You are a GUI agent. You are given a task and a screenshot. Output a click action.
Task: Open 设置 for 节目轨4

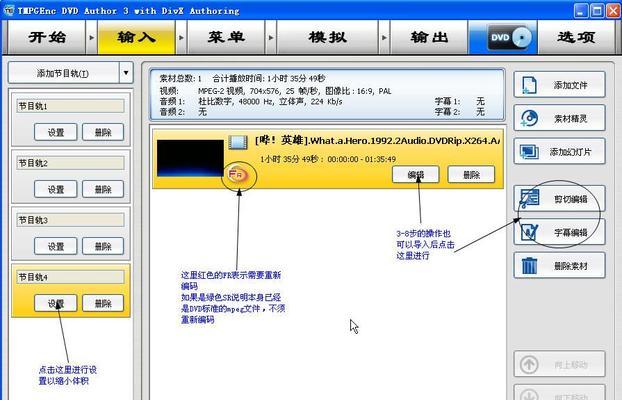tap(56, 303)
